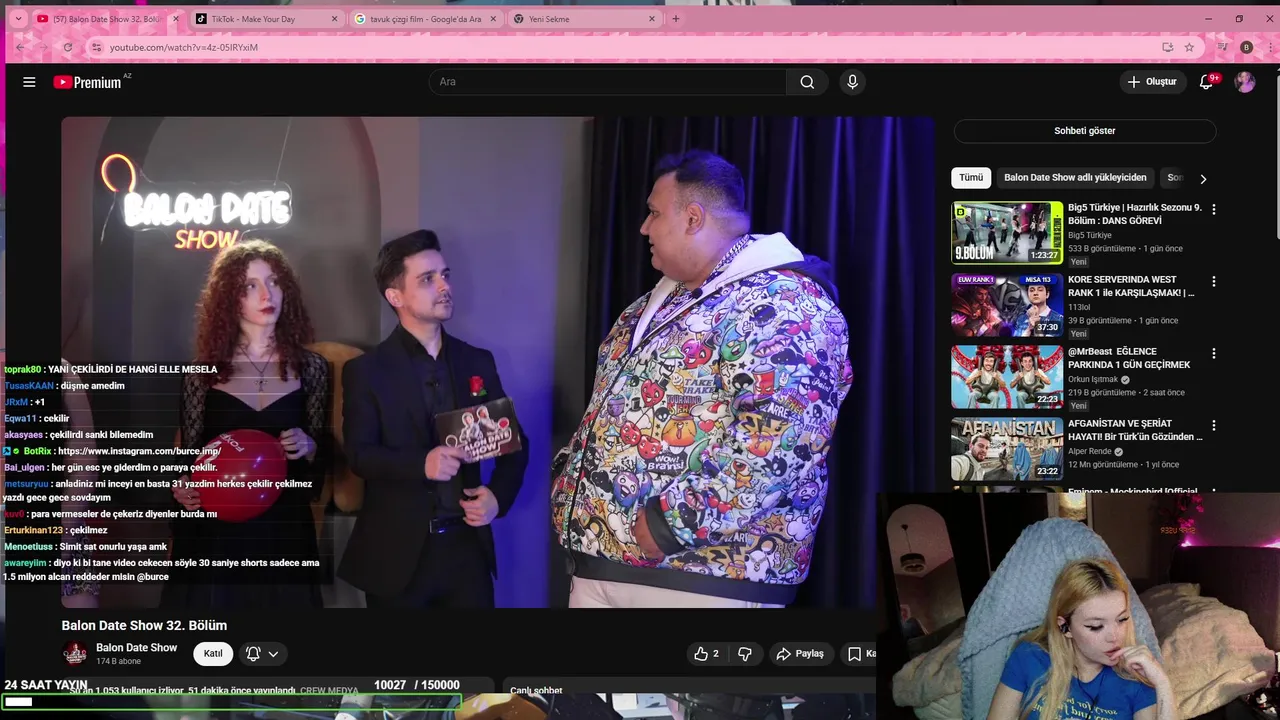Screen dimensions: 1280x720
Task: Open Balon Date Show channel avatar
Action: (75, 654)
